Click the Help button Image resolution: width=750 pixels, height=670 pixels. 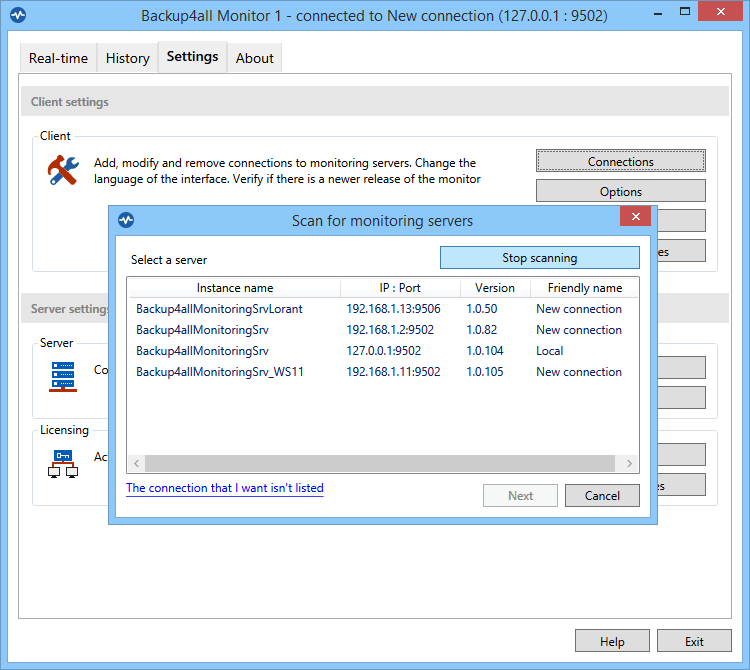(612, 641)
